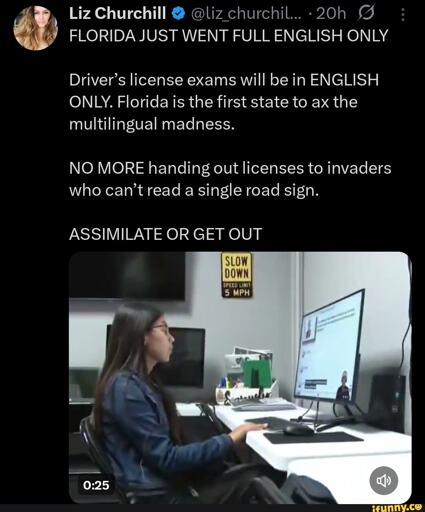Open the Grok slashed-circle icon beside 20h
425x512 pixels.
[x=365, y=13]
